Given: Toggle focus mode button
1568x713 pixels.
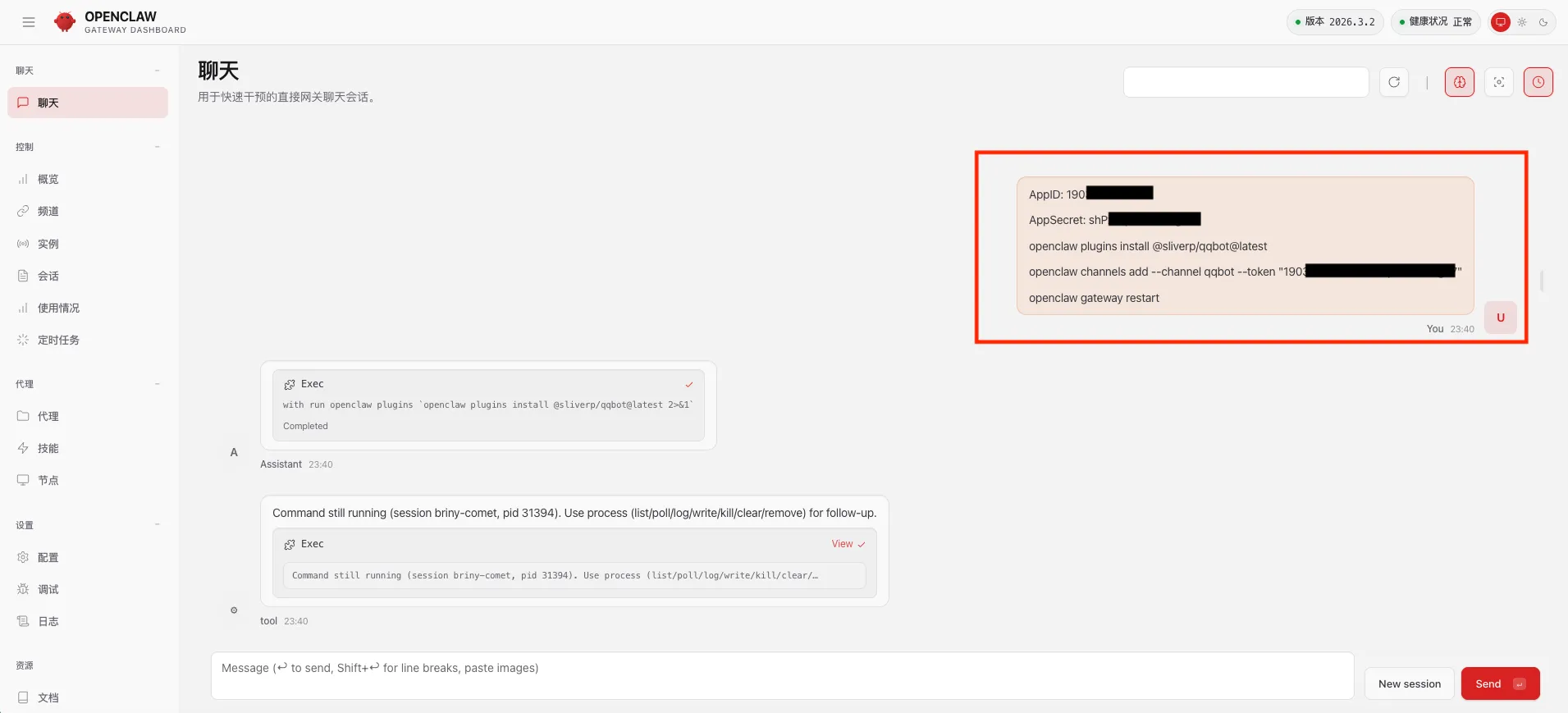Looking at the screenshot, I should (1499, 82).
